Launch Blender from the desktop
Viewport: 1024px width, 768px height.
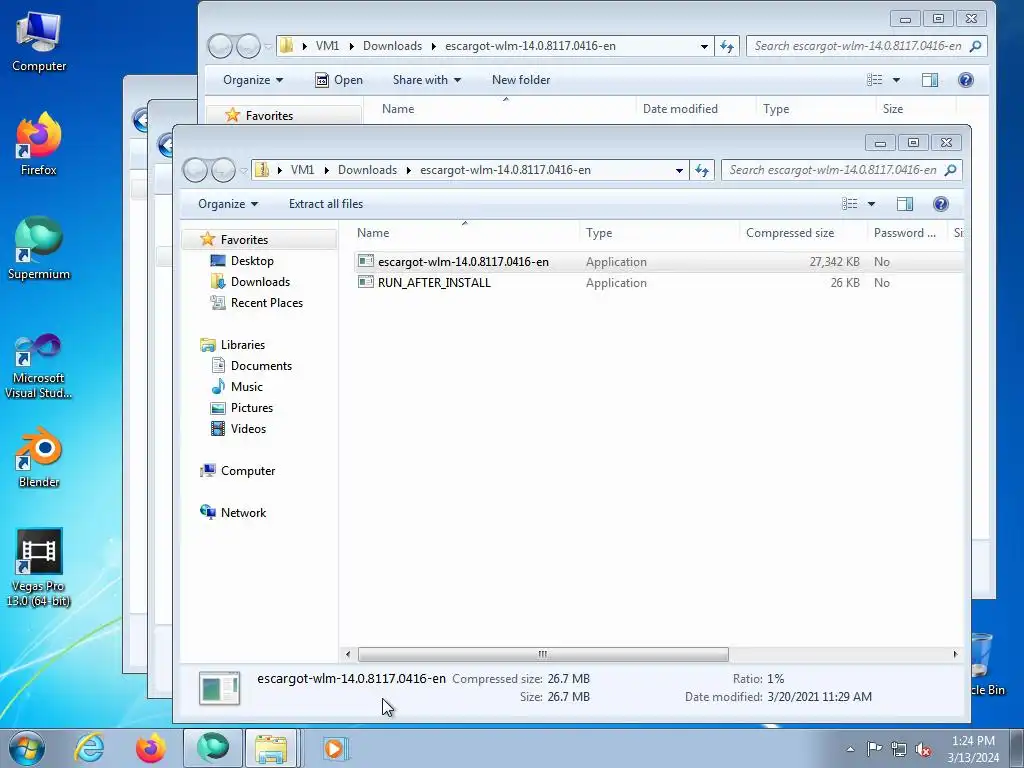(39, 457)
